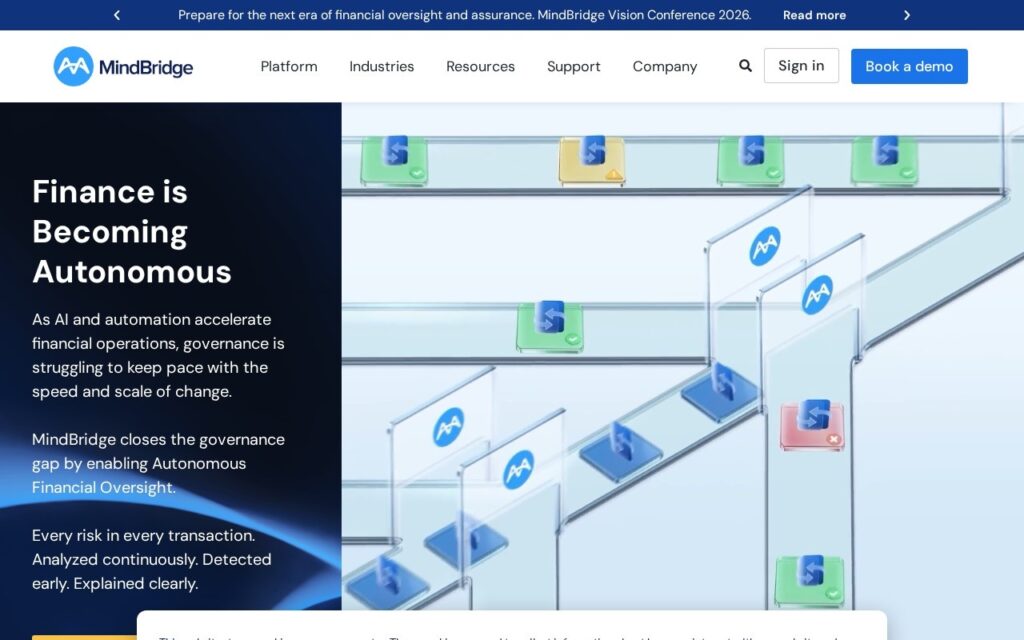Open the Company menu
The height and width of the screenshot is (640, 1024).
[x=665, y=67]
